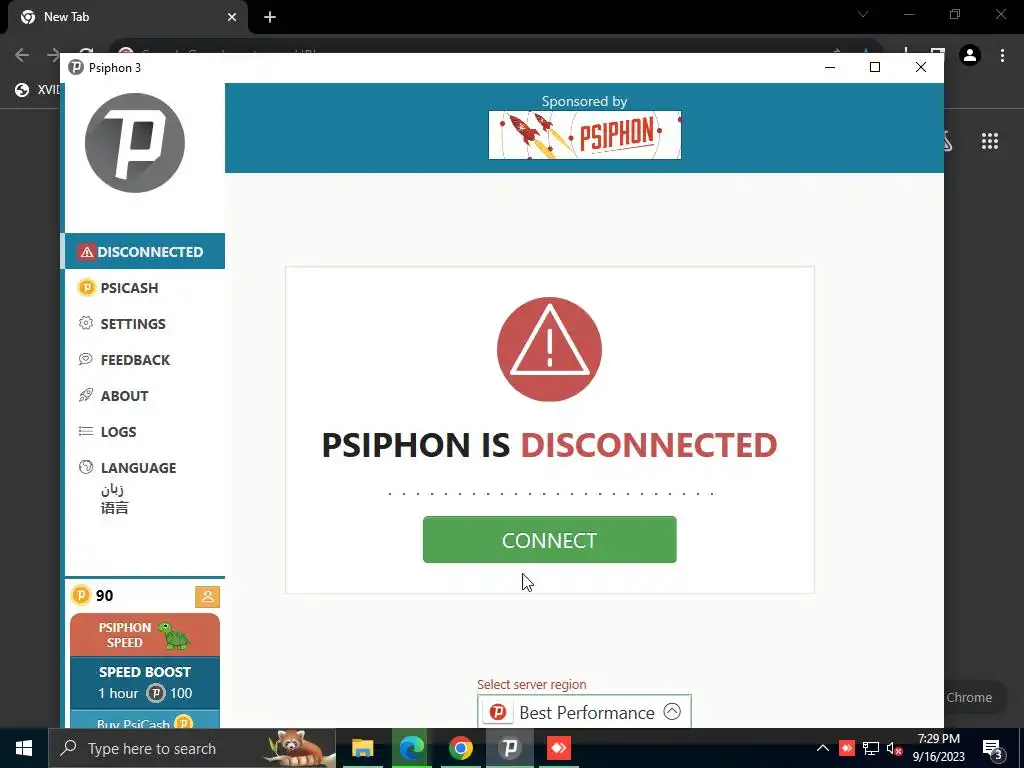This screenshot has height=768, width=1024.
Task: Click the Psiphon 3 title bar icon
Action: [76, 67]
